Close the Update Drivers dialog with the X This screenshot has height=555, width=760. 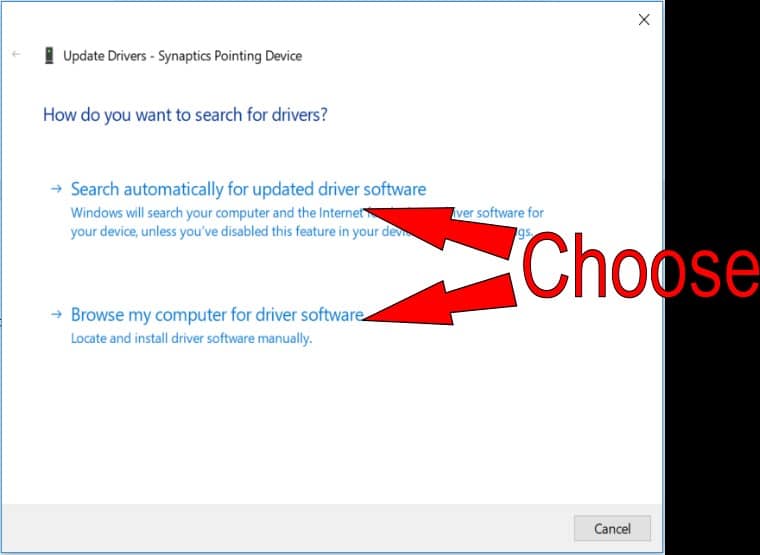point(644,19)
